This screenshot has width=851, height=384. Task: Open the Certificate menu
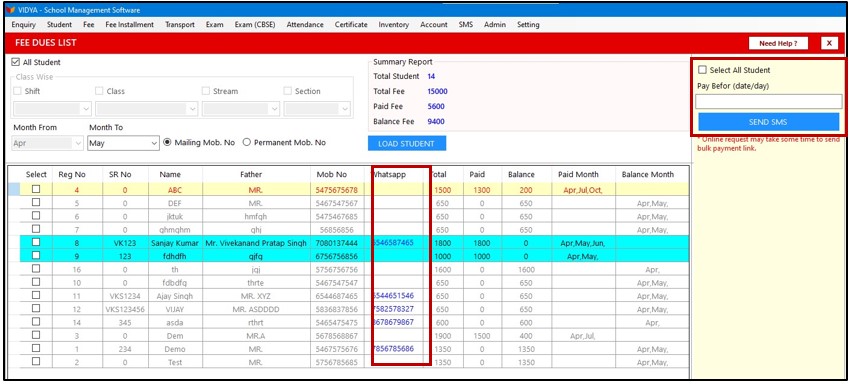click(x=351, y=25)
